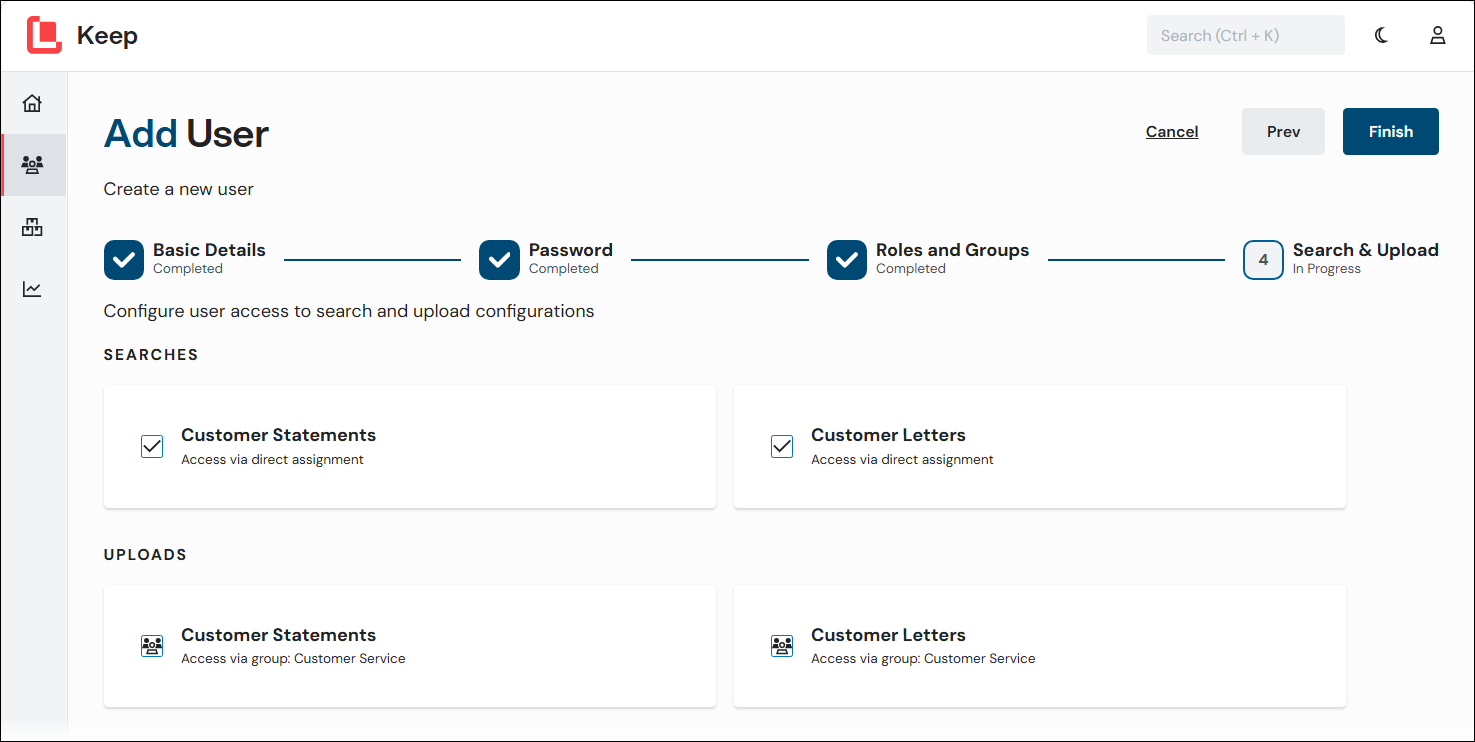Image resolution: width=1475 pixels, height=742 pixels.
Task: Click 'In Progress' status text
Action: click(x=1327, y=269)
